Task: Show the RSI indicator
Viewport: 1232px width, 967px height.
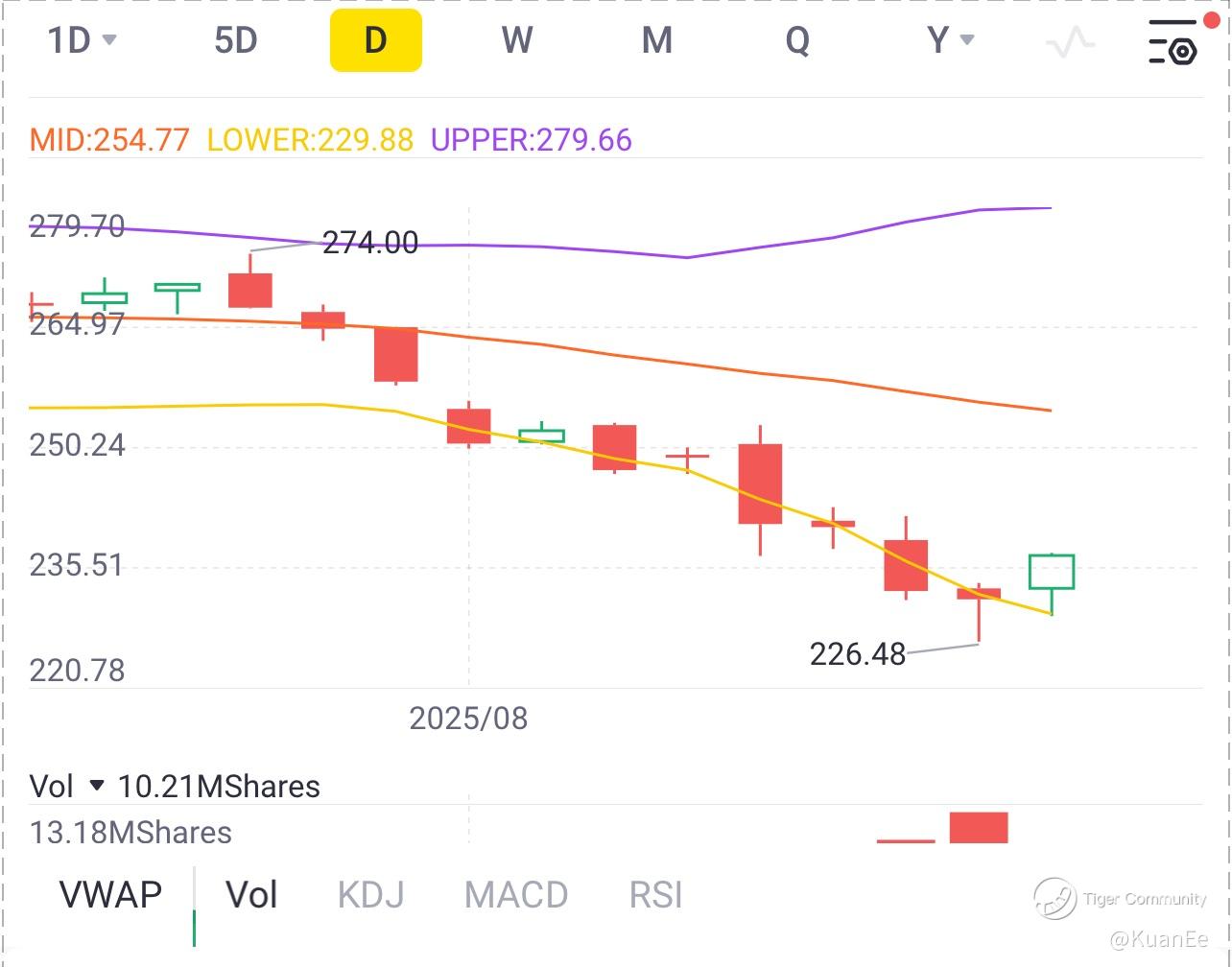Action: click(x=655, y=894)
